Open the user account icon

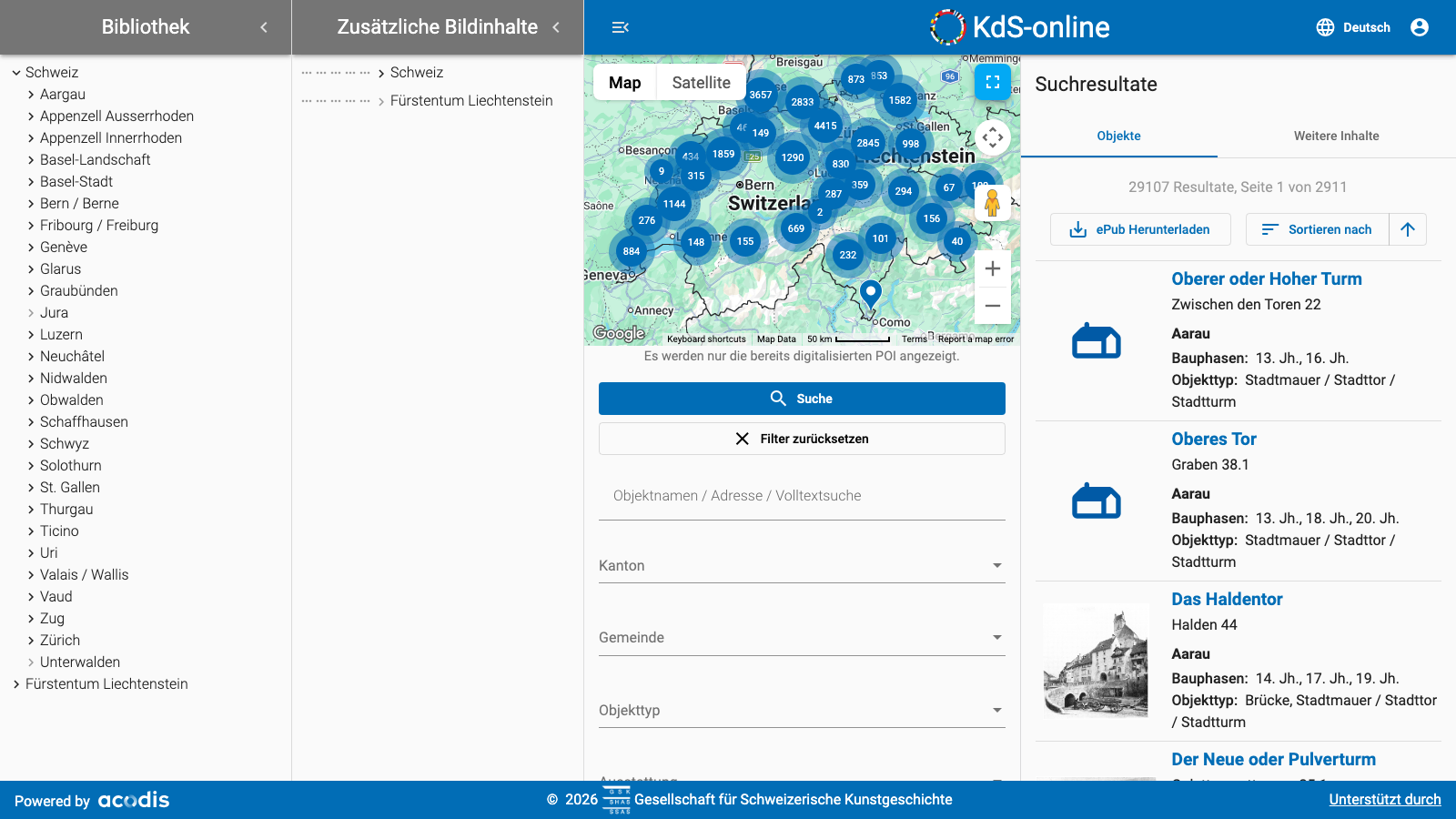click(1420, 27)
